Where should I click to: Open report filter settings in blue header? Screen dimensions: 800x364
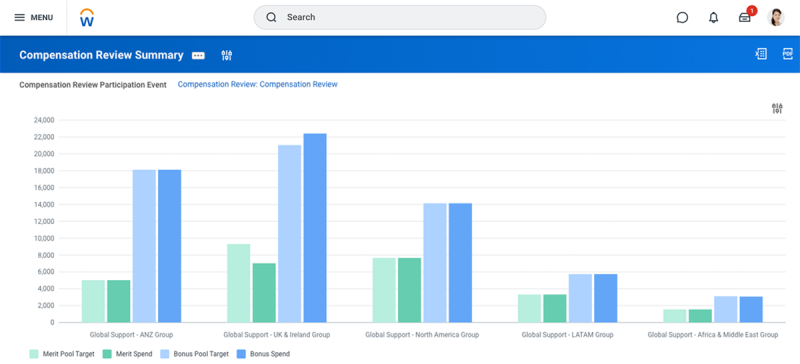coord(227,55)
